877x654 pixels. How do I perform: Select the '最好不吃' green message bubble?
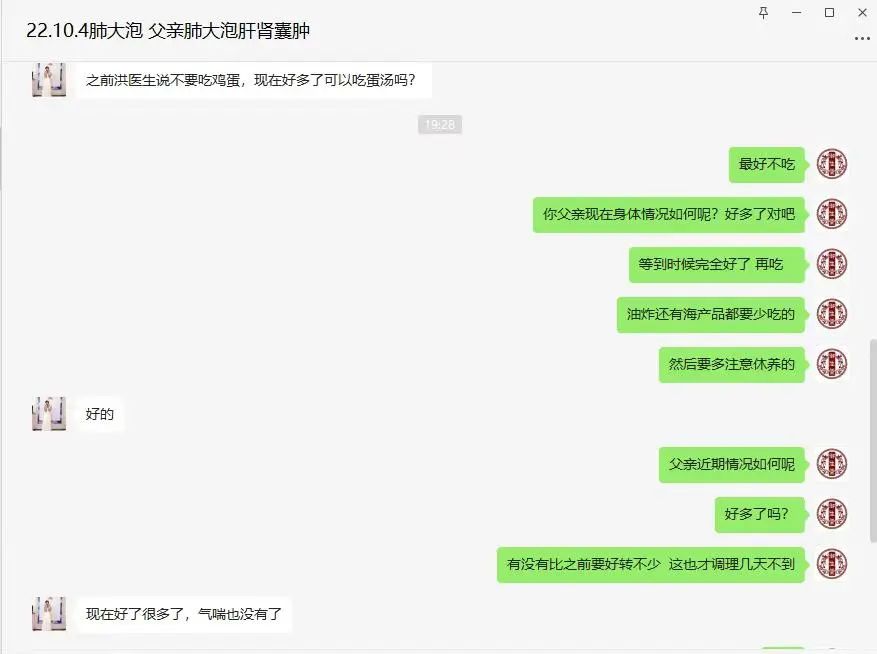pos(766,164)
